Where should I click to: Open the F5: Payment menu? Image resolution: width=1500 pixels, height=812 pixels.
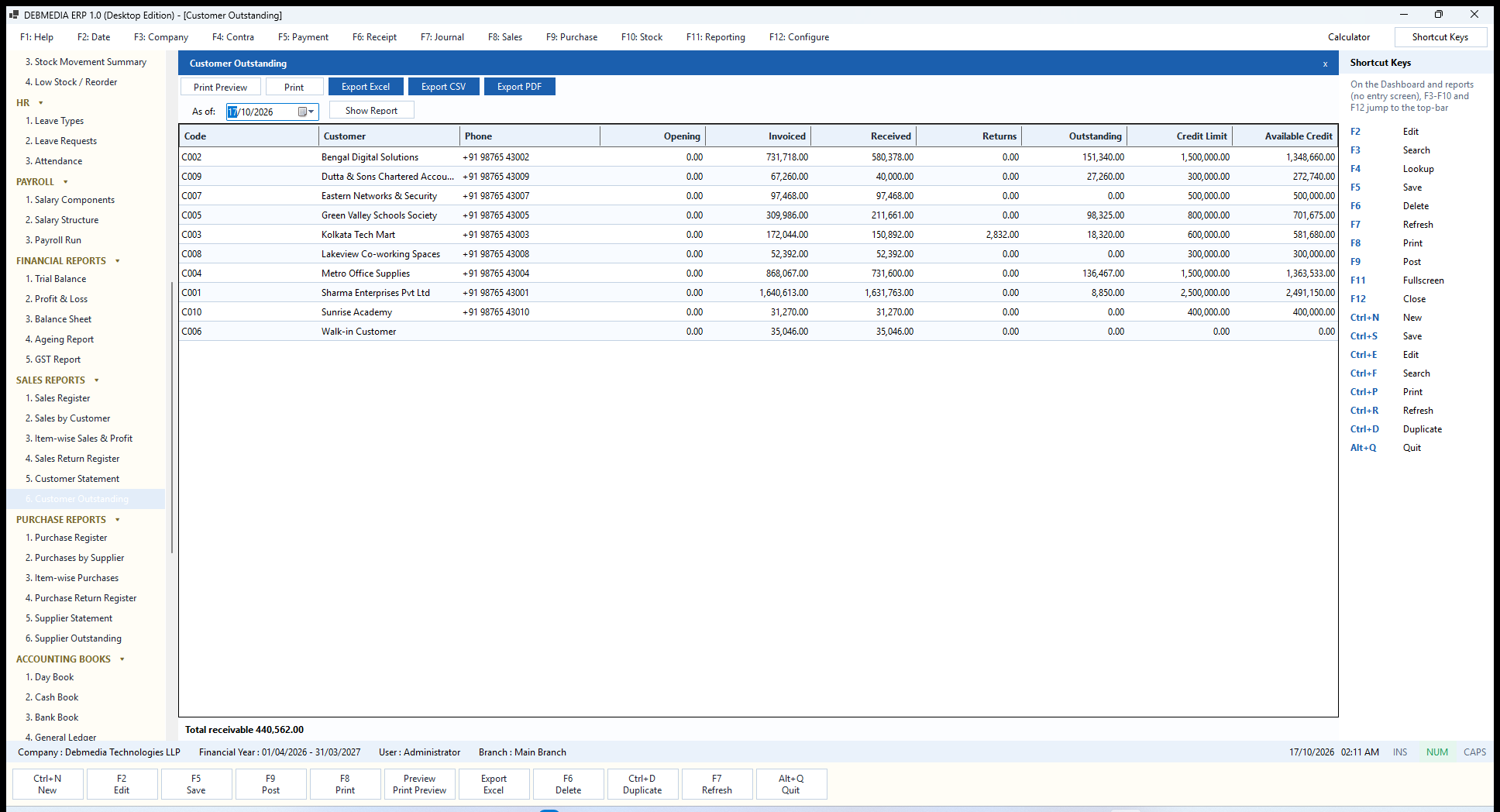[x=303, y=37]
